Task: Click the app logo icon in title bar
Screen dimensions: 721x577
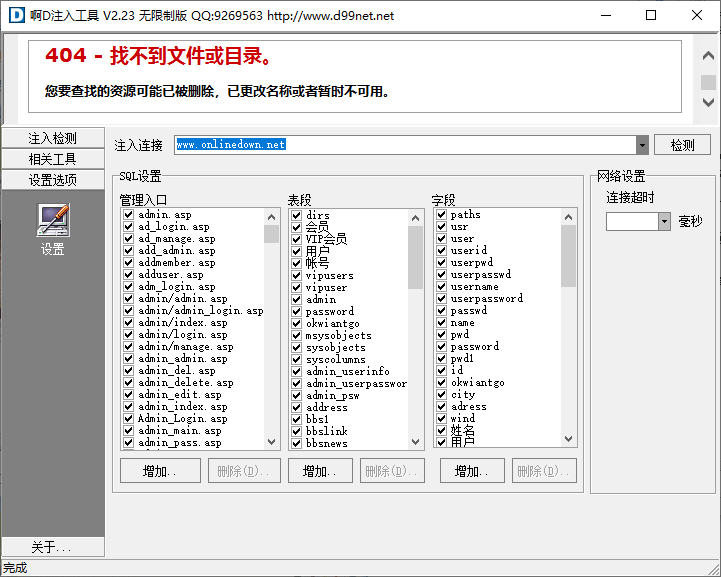Action: [x=14, y=15]
